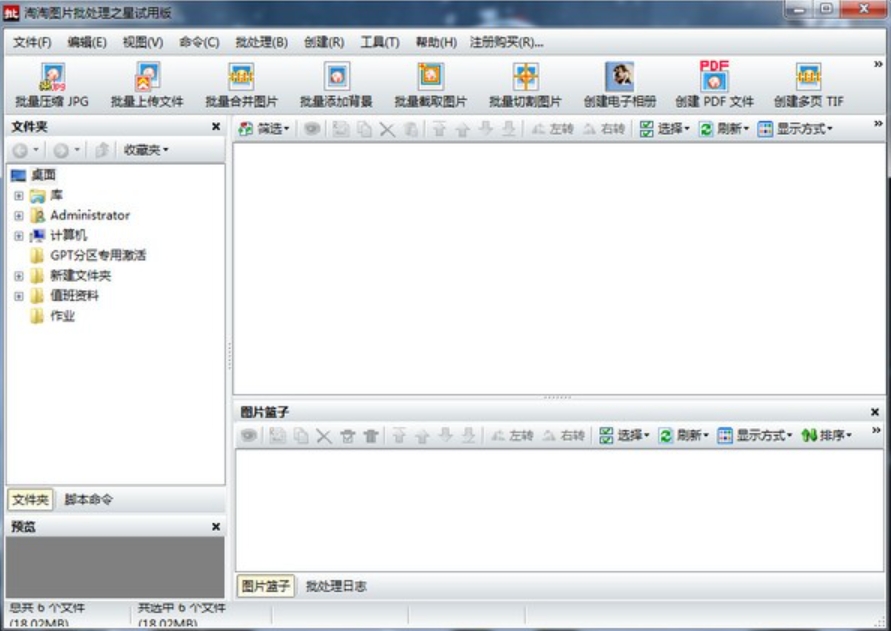Image resolution: width=891 pixels, height=631 pixels.
Task: Expand the 库 library node
Action: (19, 196)
